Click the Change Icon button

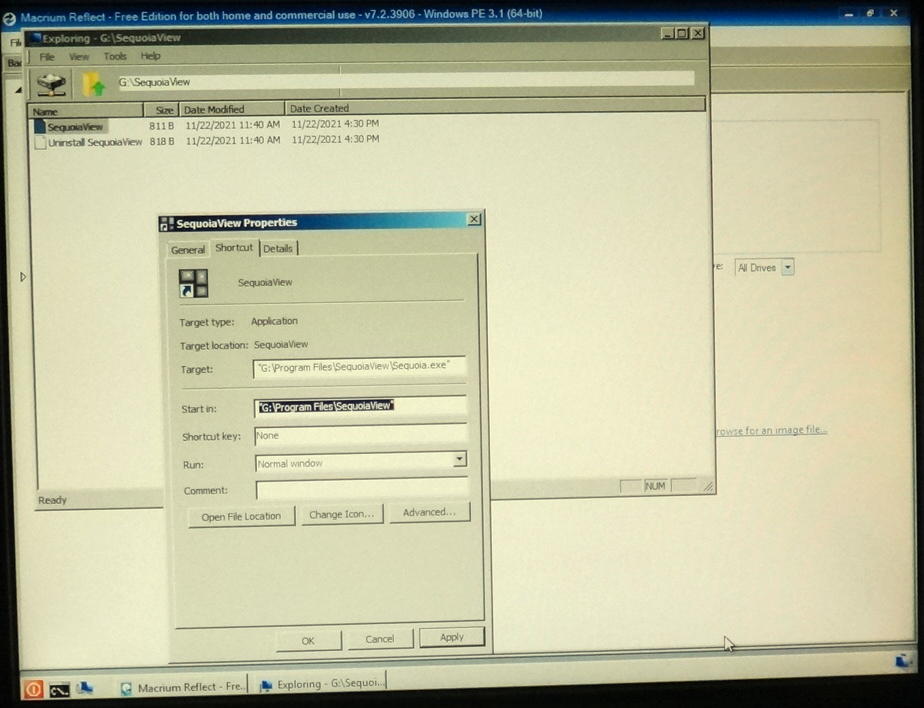click(x=342, y=515)
